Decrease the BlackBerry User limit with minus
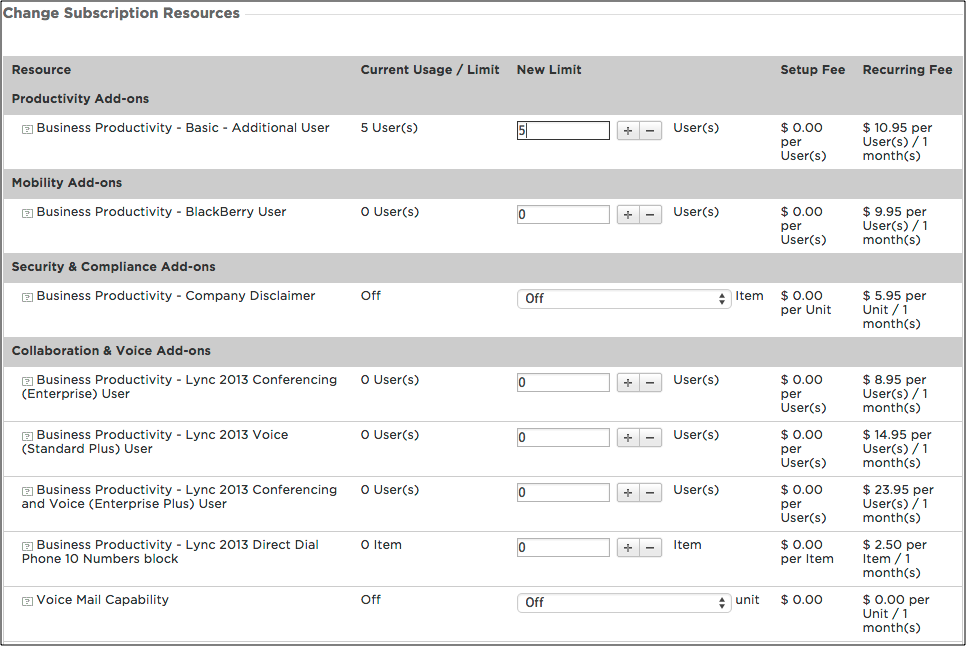The width and height of the screenshot is (966, 646). [x=650, y=215]
